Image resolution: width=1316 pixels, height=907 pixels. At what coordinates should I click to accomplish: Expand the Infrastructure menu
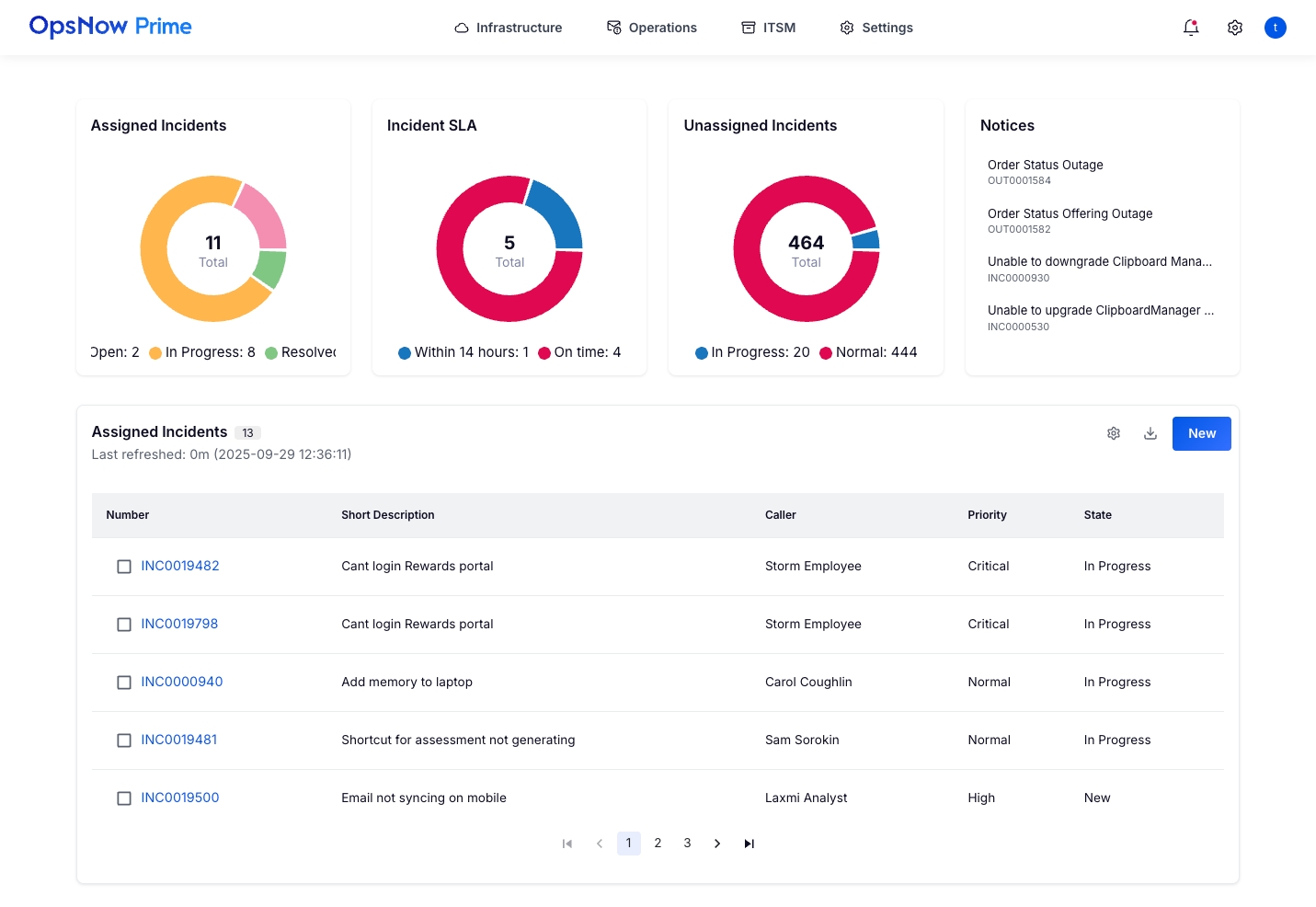[x=508, y=28]
